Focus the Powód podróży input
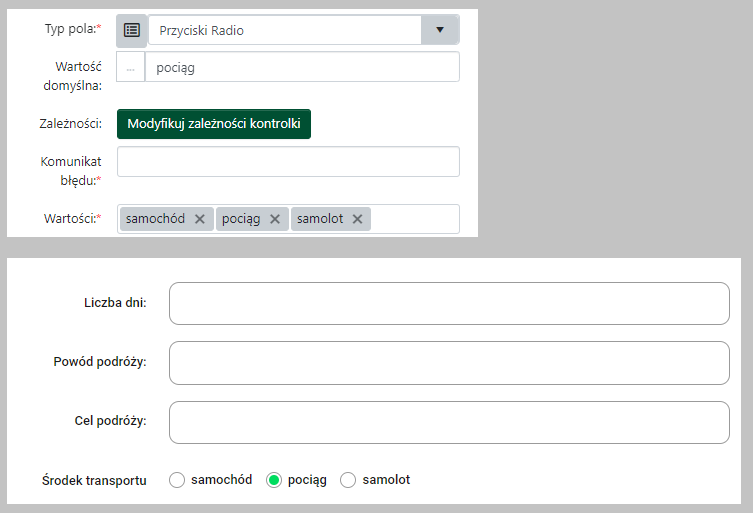The image size is (753, 513). click(449, 363)
